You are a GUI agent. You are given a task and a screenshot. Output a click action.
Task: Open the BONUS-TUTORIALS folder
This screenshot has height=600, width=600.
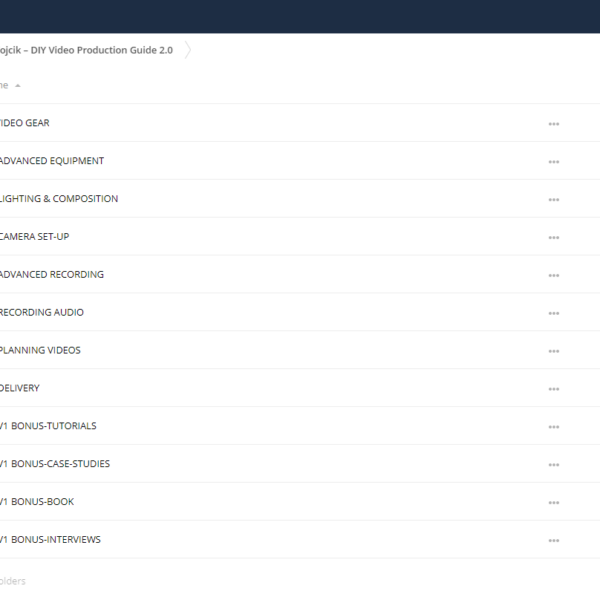click(x=48, y=426)
